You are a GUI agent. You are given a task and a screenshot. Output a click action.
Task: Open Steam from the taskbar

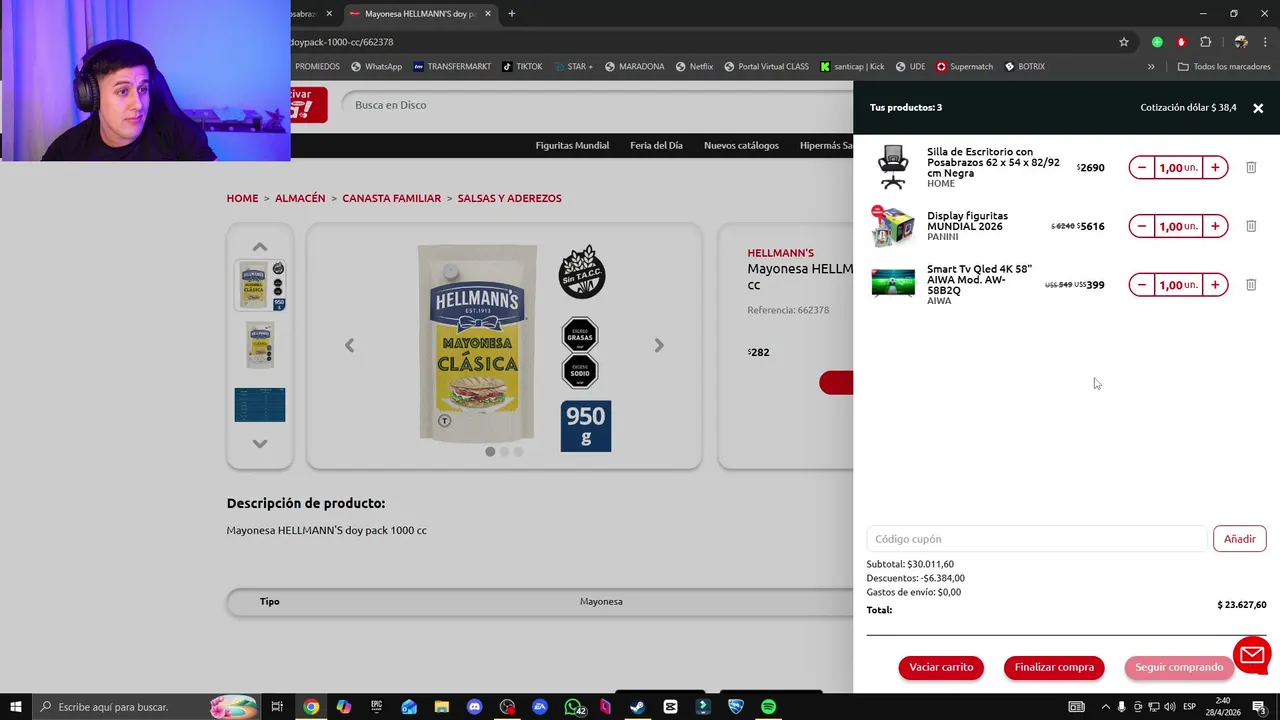click(x=637, y=707)
